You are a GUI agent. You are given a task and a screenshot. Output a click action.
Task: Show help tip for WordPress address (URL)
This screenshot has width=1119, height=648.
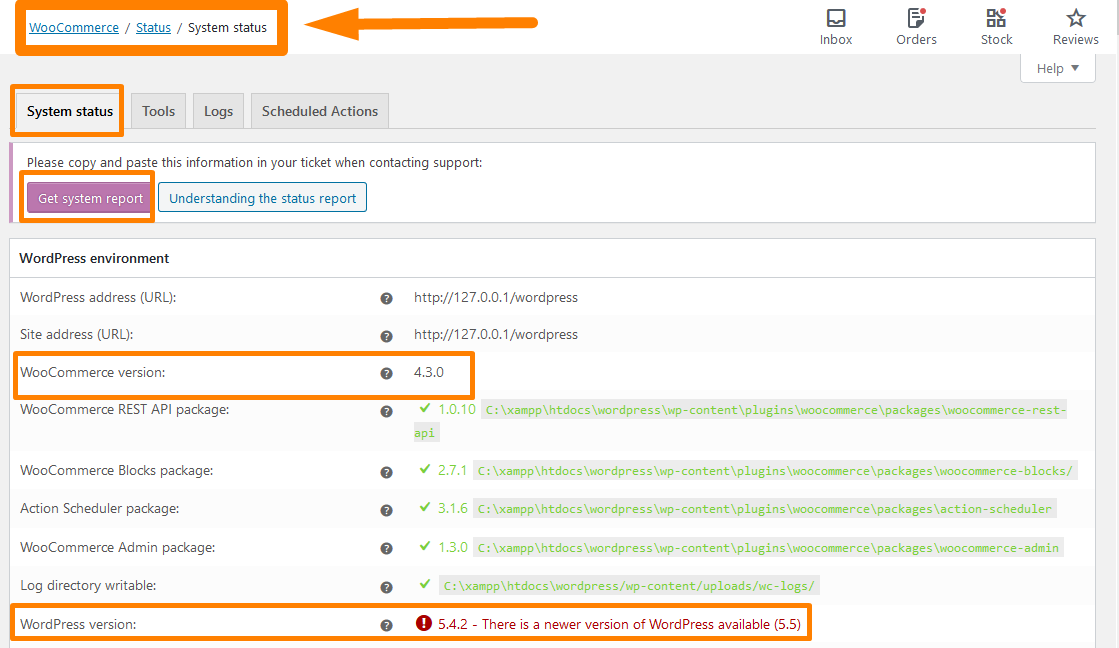386,298
